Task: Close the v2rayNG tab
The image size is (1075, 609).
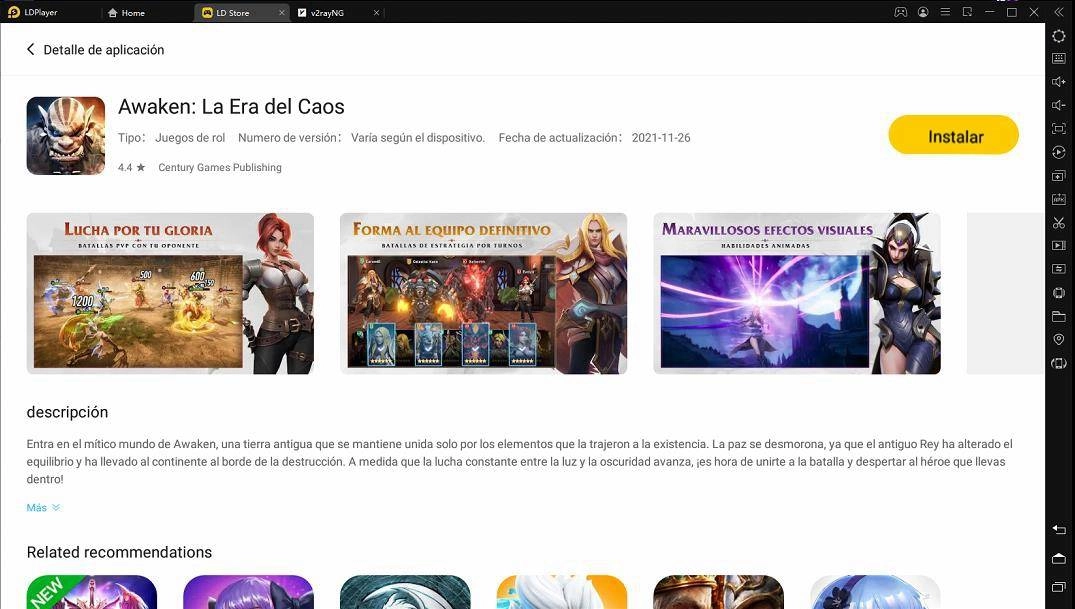Action: click(376, 12)
